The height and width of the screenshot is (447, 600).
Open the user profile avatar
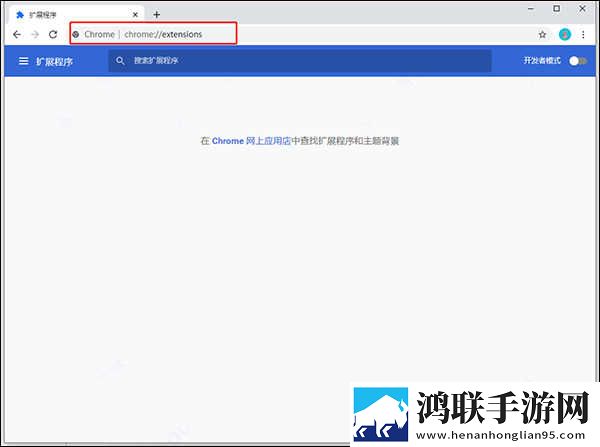(565, 34)
